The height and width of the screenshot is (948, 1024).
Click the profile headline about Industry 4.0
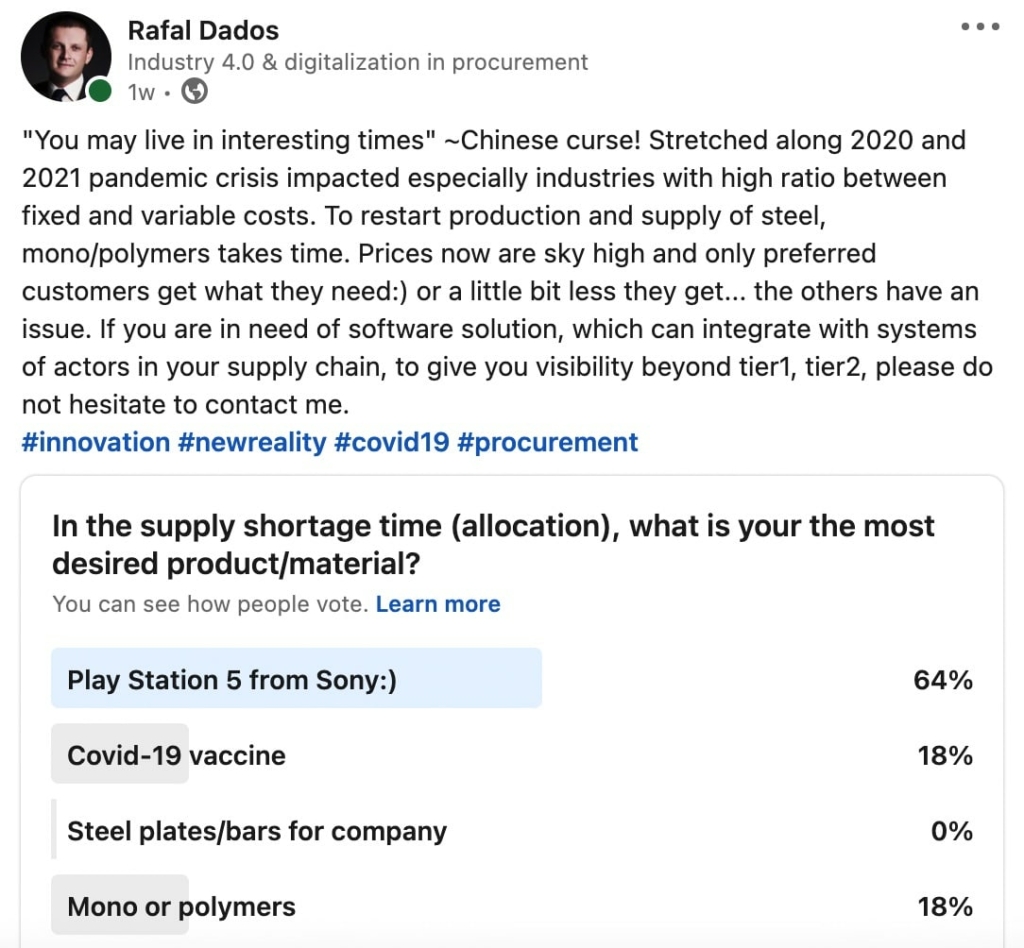pyautogui.click(x=357, y=62)
